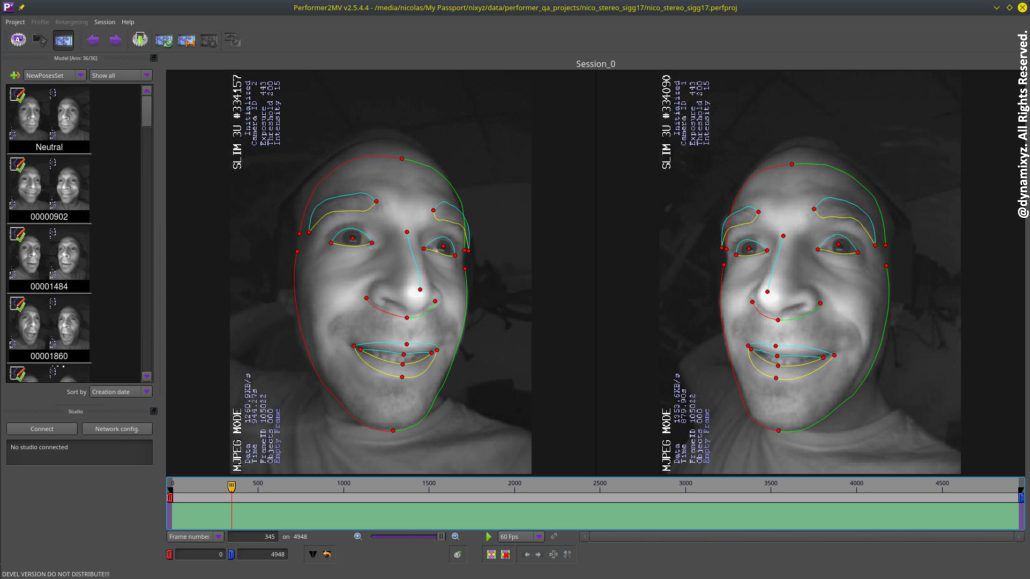Click the zoom in magnifier on timeline
Screen dimensions: 1030x579
tap(455, 537)
